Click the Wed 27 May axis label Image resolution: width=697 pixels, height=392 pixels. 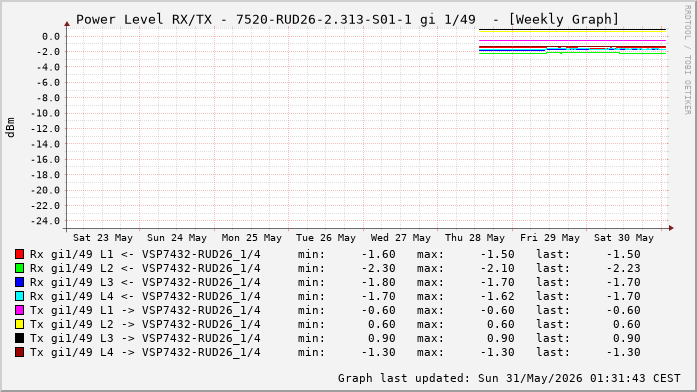pyautogui.click(x=401, y=238)
